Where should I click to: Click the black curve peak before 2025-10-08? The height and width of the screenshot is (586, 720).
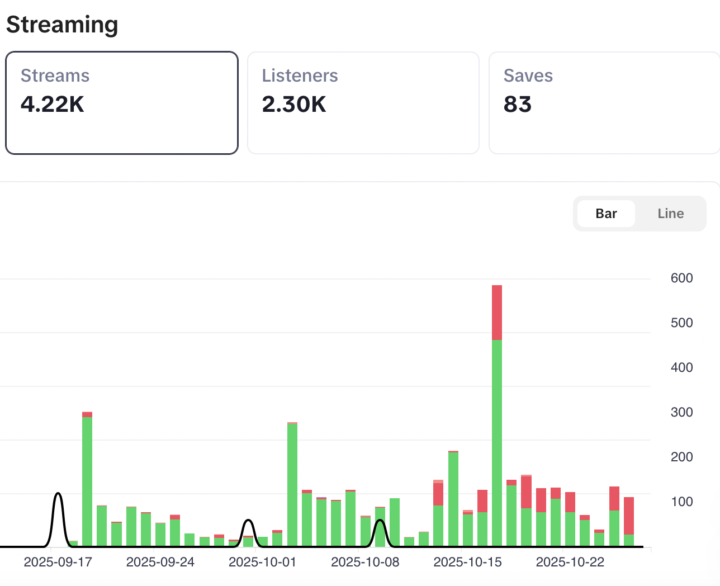tap(380, 521)
